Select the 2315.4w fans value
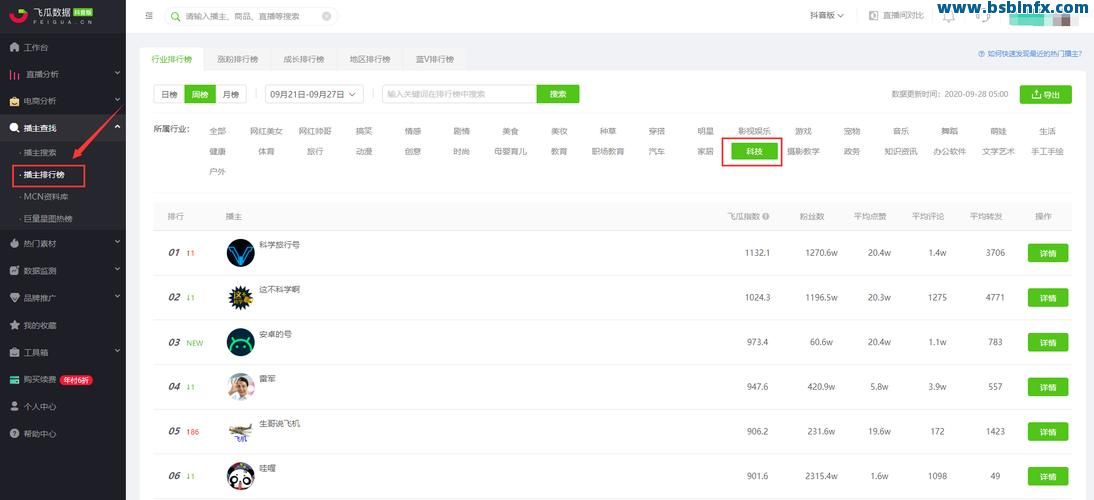The height and width of the screenshot is (500, 1094). coord(820,476)
